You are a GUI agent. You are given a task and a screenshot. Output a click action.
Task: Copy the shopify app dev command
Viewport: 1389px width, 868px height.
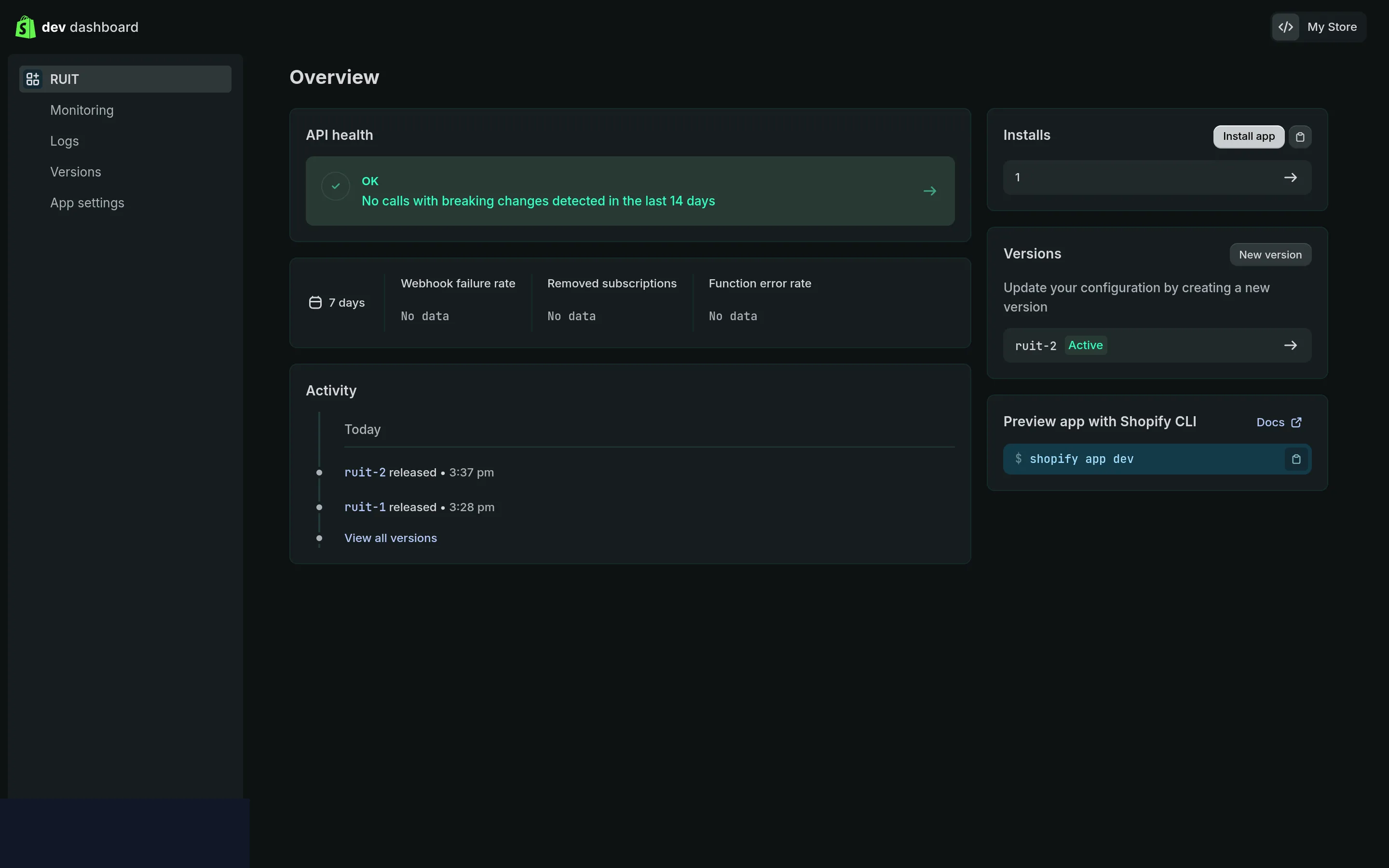tap(1296, 459)
